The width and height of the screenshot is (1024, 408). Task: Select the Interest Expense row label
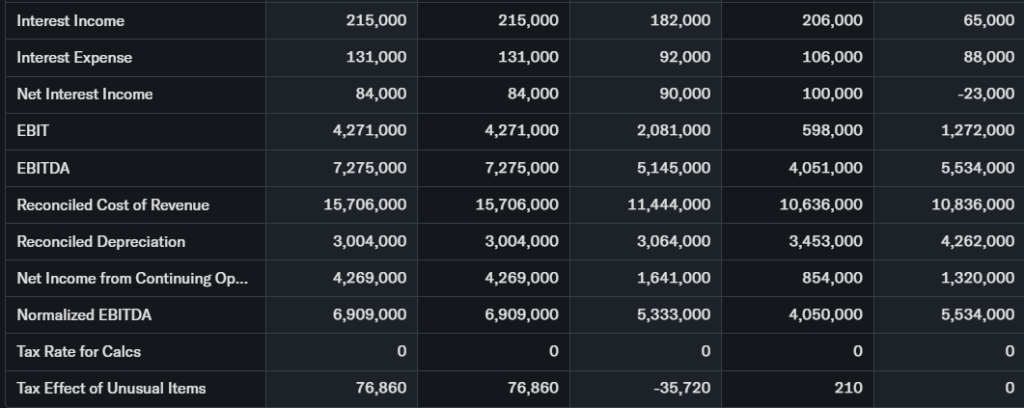pos(74,58)
